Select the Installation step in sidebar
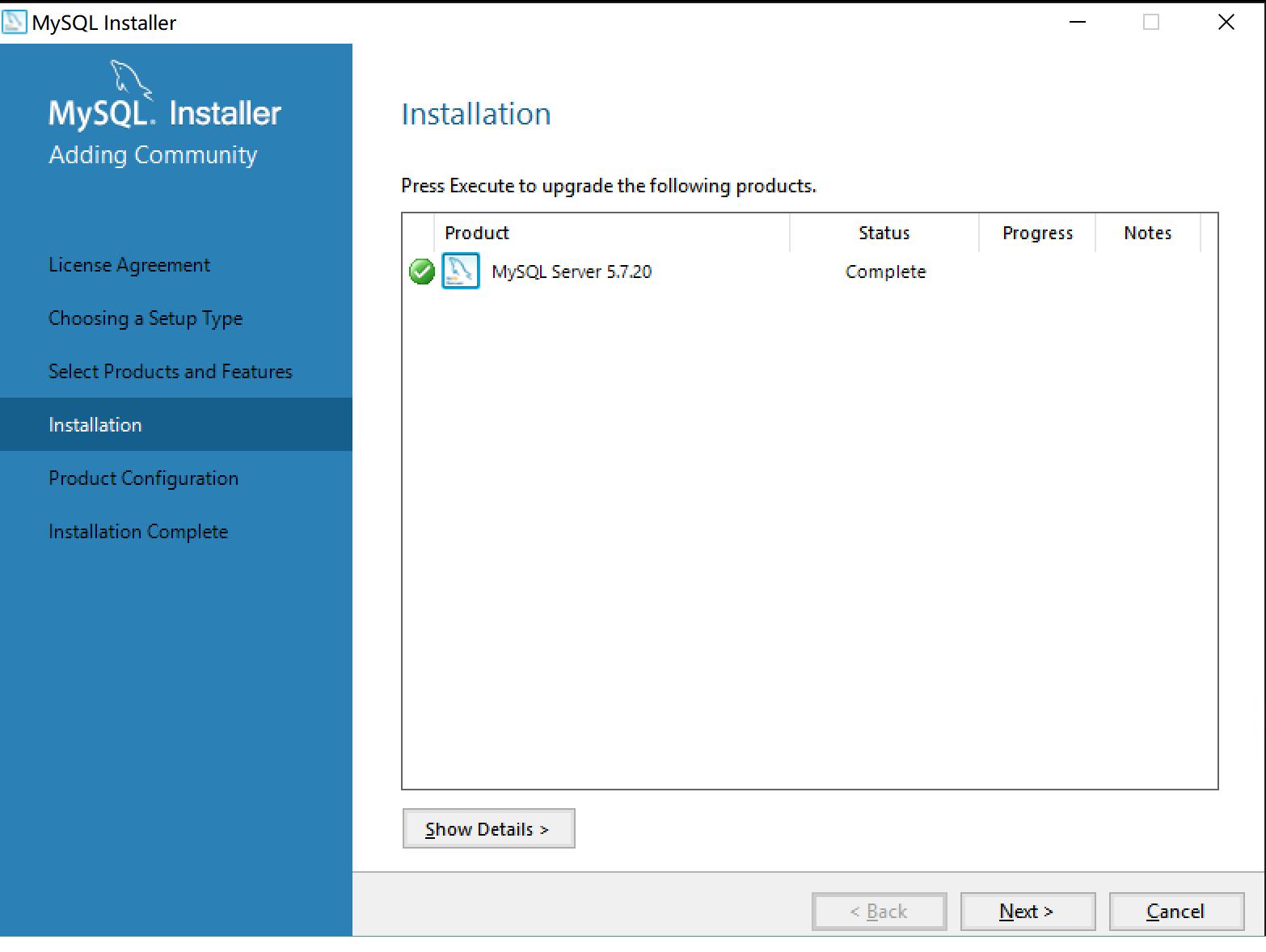The image size is (1266, 952). tap(176, 424)
